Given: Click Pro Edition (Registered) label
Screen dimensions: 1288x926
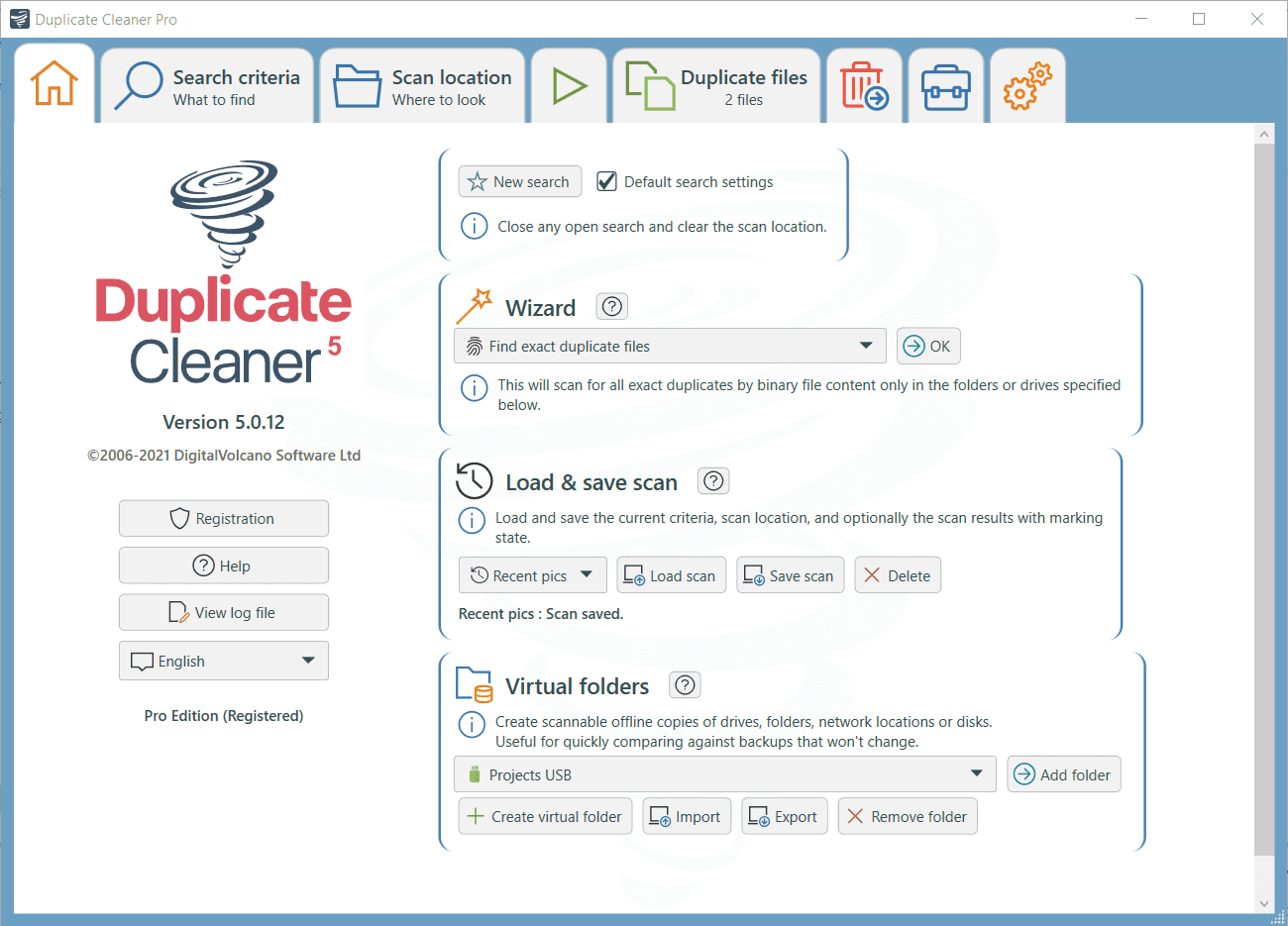Looking at the screenshot, I should (224, 715).
